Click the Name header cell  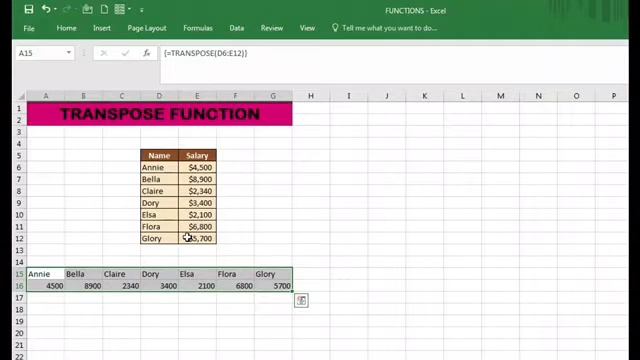tap(159, 156)
